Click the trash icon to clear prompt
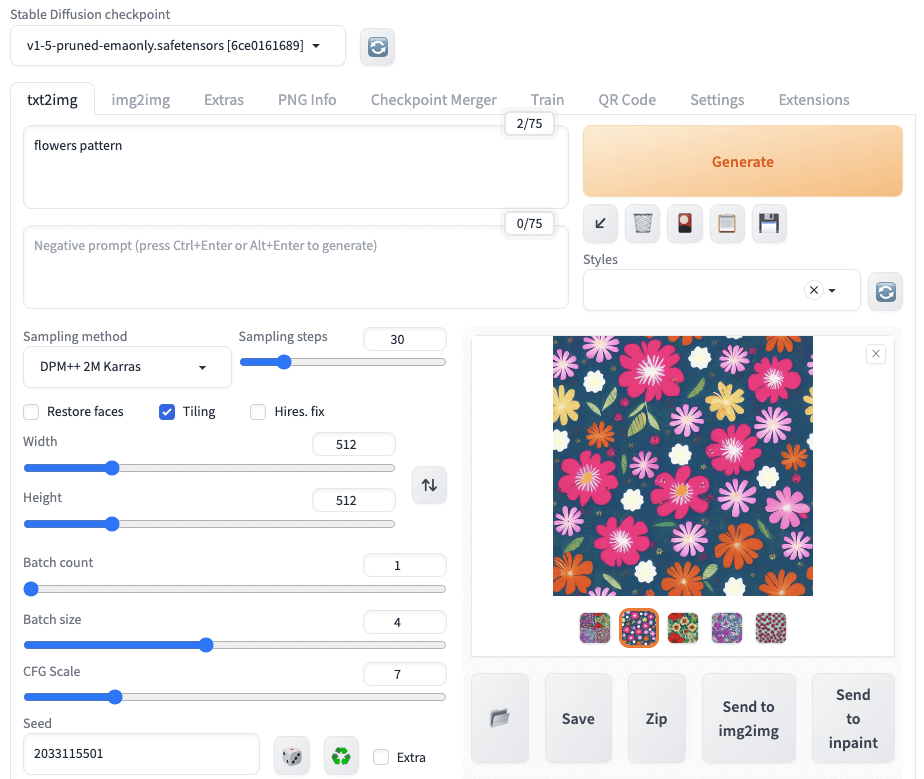The width and height of the screenshot is (924, 779). 643,224
